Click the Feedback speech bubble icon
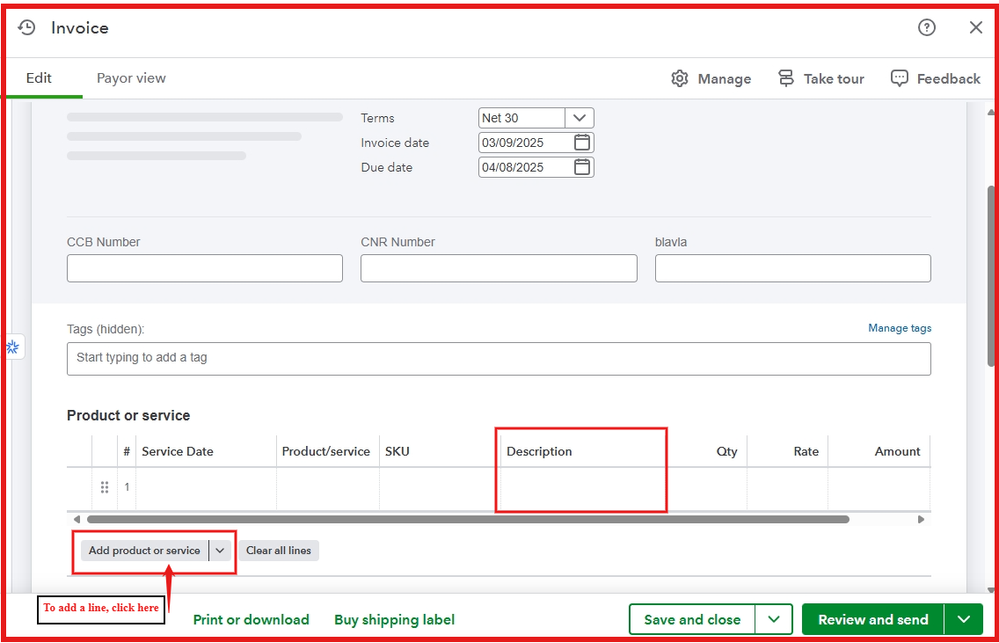Image resolution: width=999 pixels, height=643 pixels. click(899, 78)
